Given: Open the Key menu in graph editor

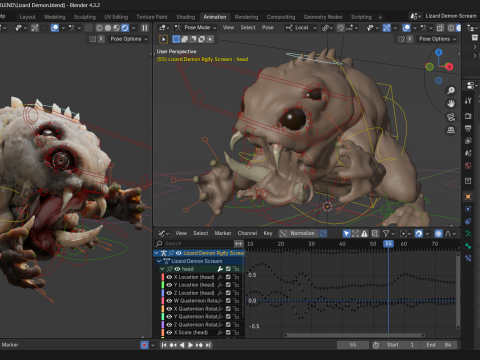Looking at the screenshot, I should pyautogui.click(x=268, y=233).
